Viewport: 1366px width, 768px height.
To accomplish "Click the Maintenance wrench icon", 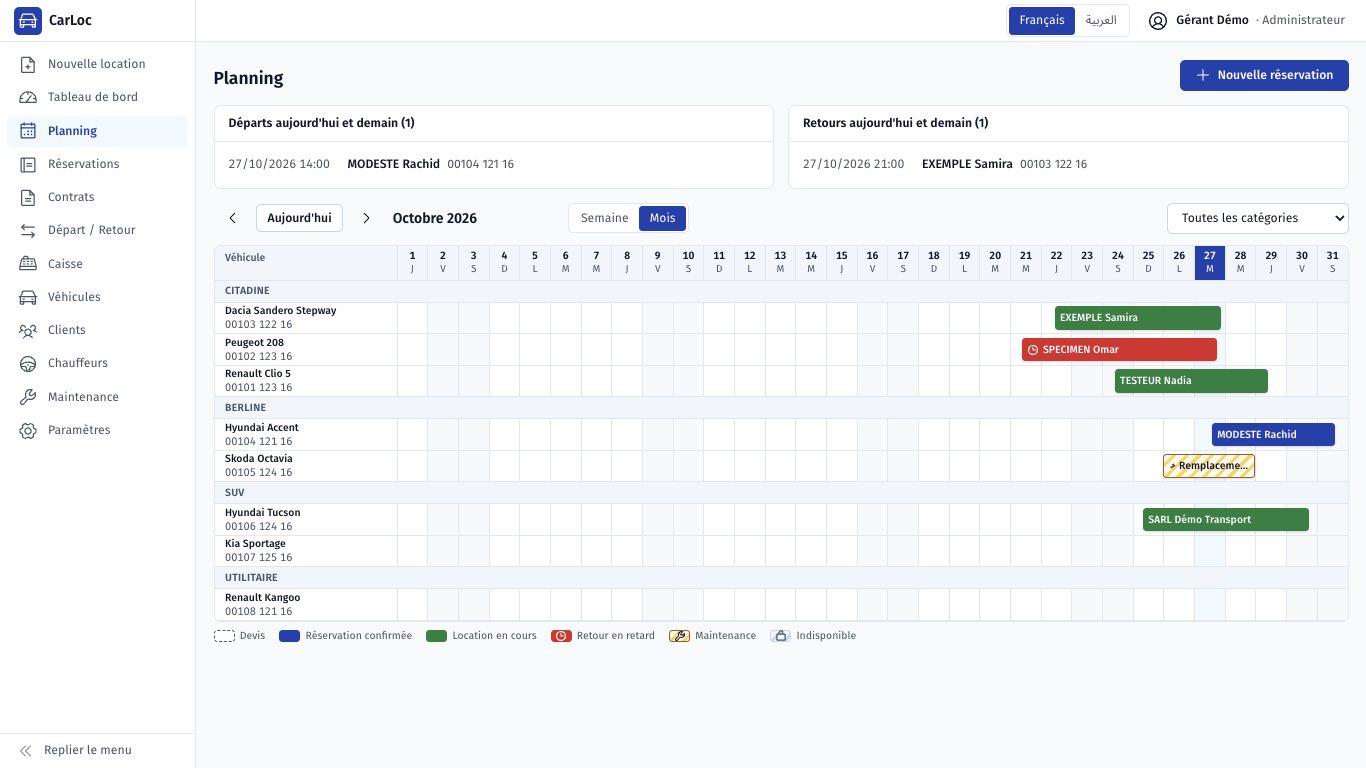I will 28,397.
